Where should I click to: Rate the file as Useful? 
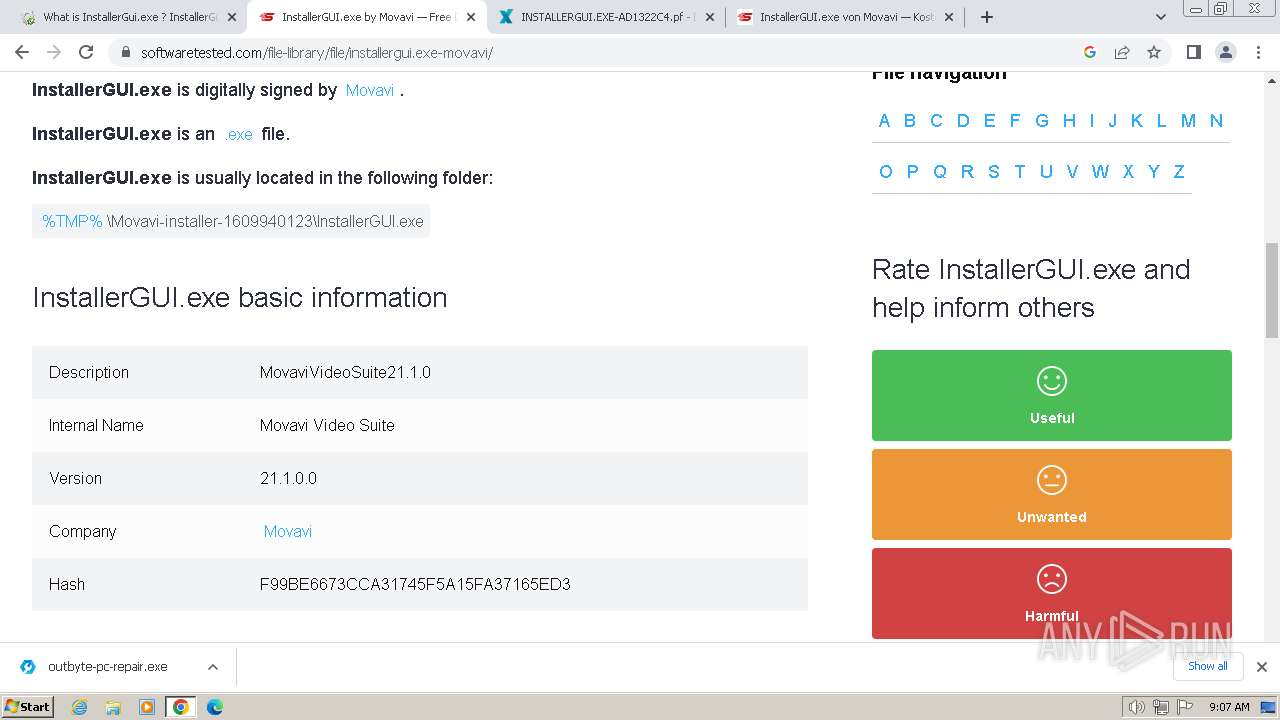1052,395
